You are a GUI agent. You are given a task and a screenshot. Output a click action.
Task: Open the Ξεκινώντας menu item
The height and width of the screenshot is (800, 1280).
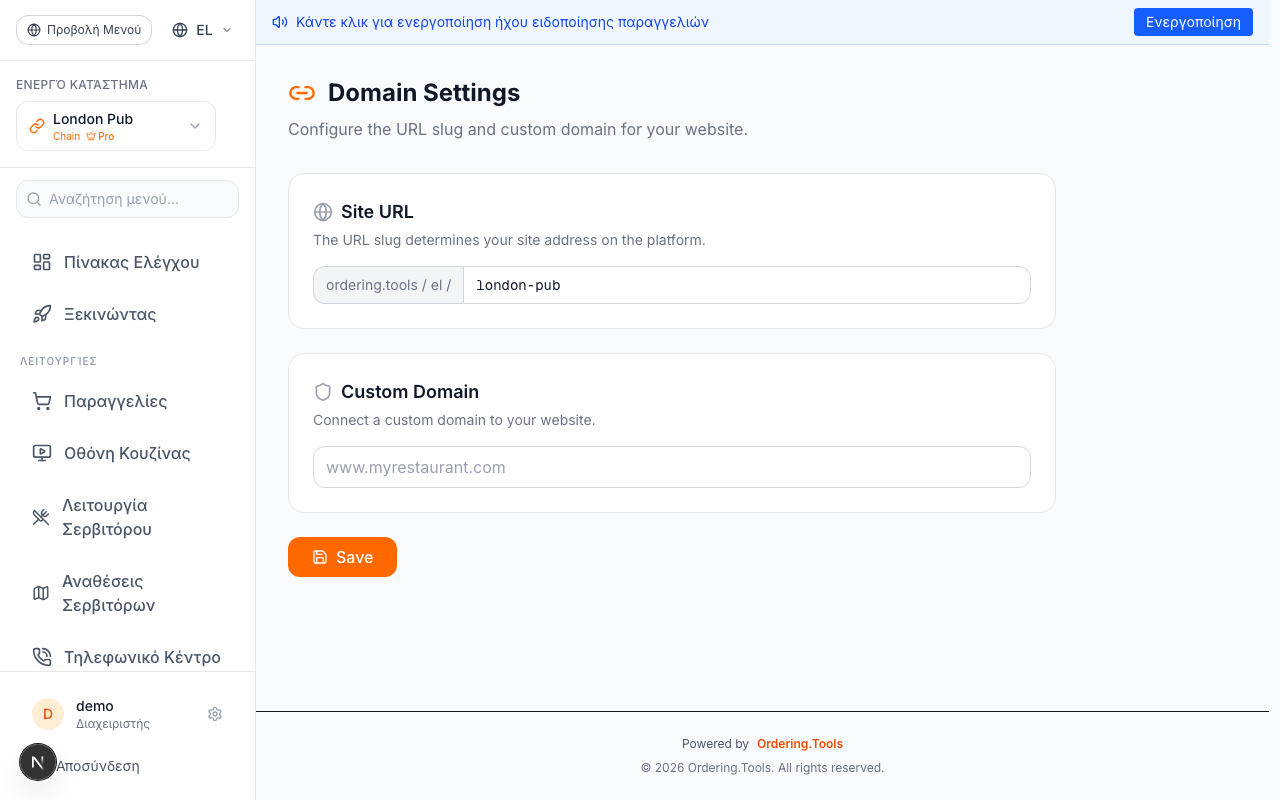(128, 314)
